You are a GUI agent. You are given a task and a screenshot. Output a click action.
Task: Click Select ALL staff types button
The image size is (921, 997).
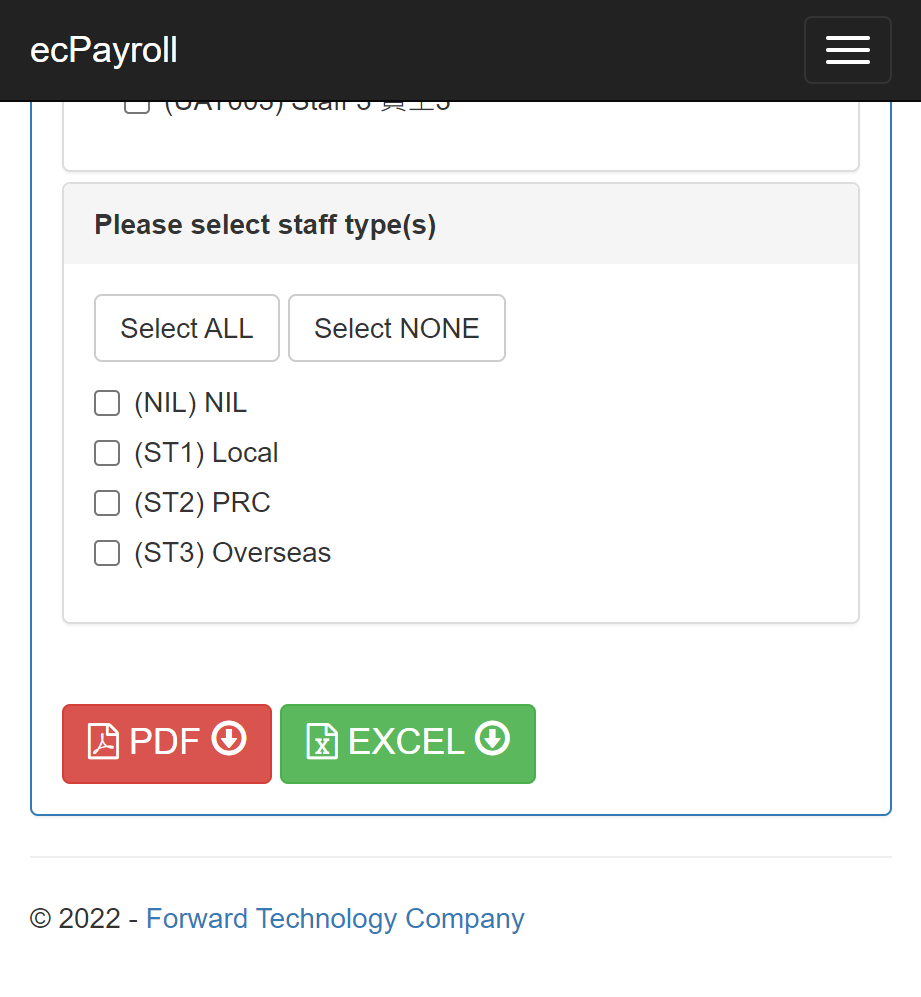point(187,328)
